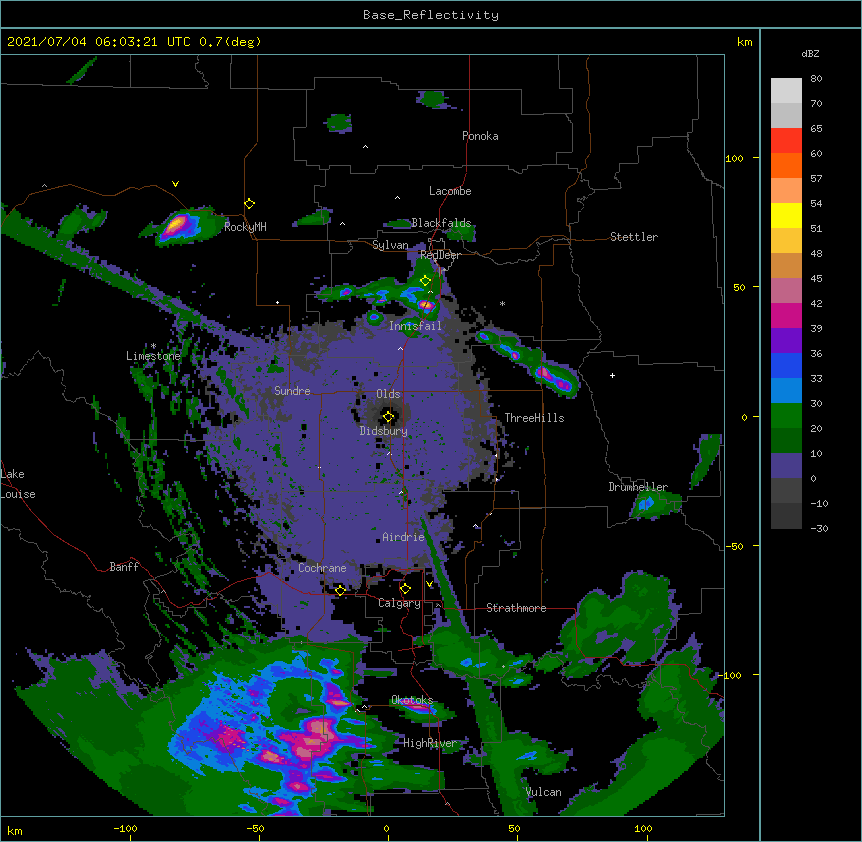Click the RockyMH label

pos(245,227)
